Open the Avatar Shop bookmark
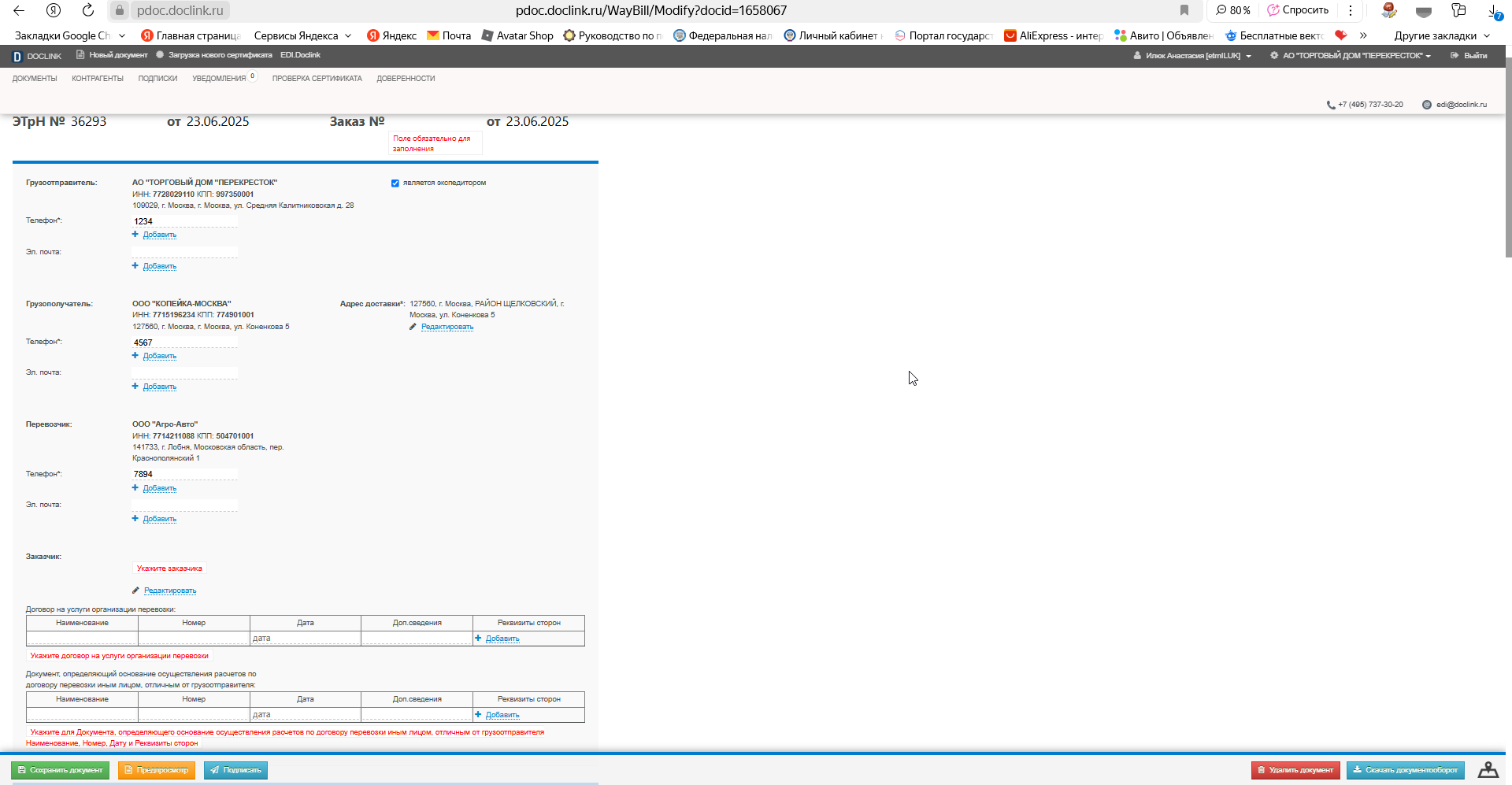1512x785 pixels. (517, 35)
